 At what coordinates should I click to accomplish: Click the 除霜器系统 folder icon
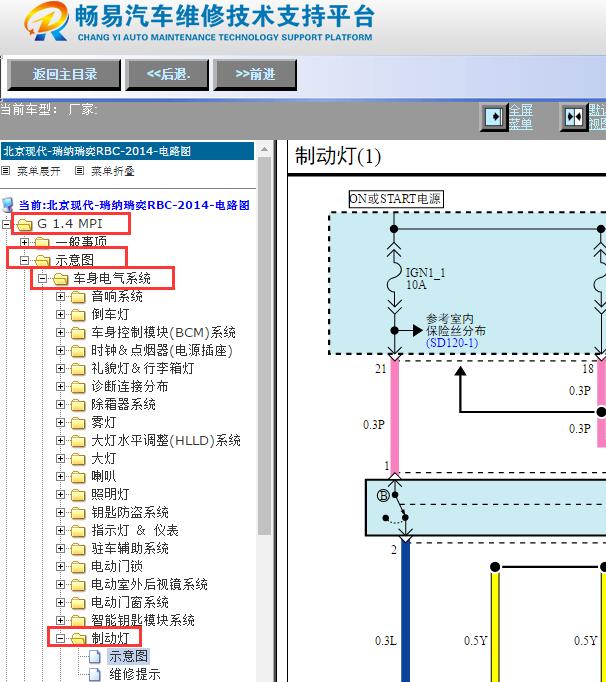point(78,405)
